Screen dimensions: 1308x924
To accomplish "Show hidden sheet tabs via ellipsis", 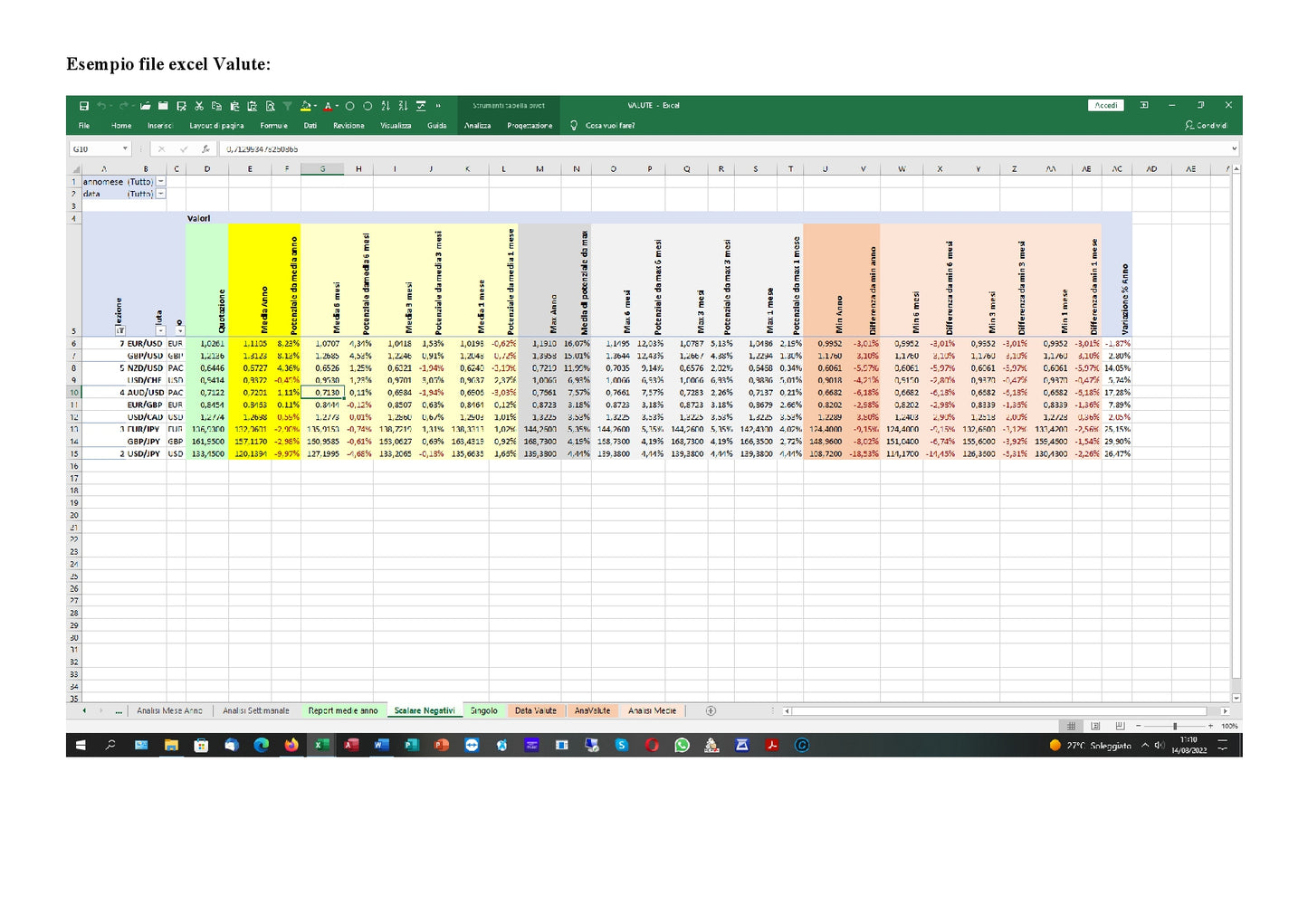I will coord(119,711).
